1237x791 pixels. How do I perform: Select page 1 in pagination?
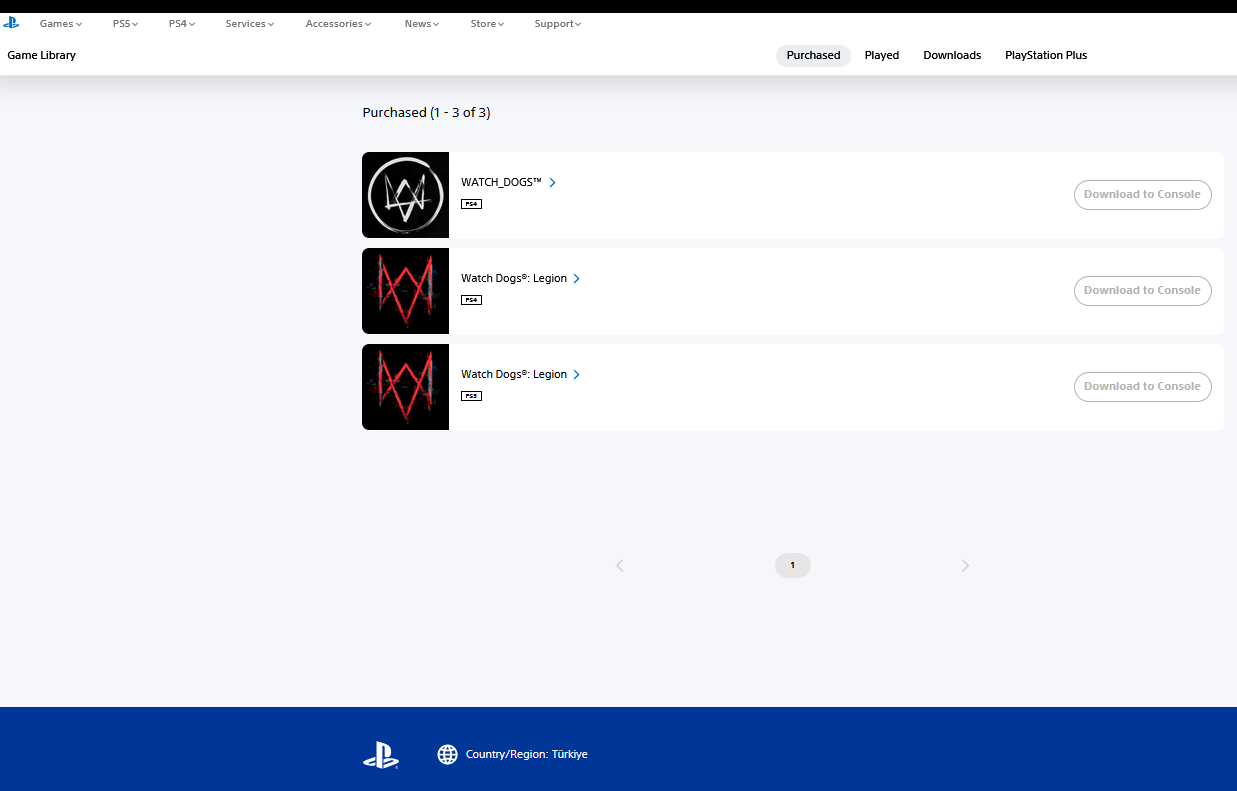[792, 566]
